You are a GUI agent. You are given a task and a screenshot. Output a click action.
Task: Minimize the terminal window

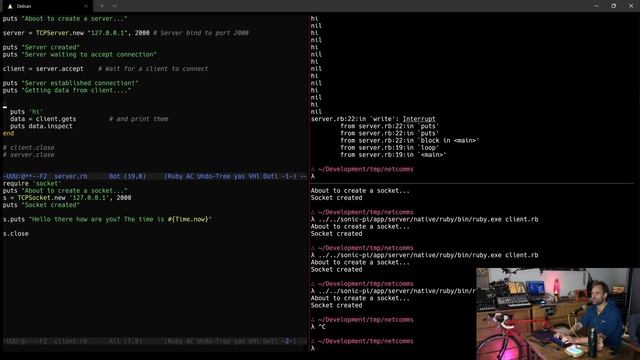596,6
